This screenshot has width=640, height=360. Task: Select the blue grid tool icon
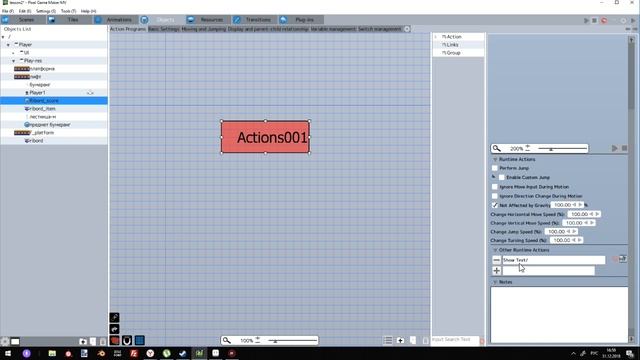[140, 340]
